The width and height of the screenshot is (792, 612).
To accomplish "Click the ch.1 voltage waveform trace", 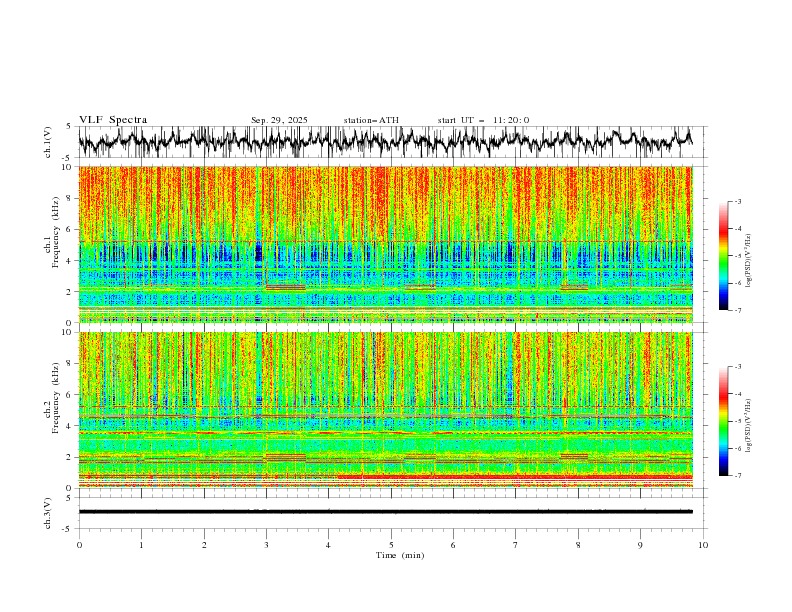I will click(385, 142).
